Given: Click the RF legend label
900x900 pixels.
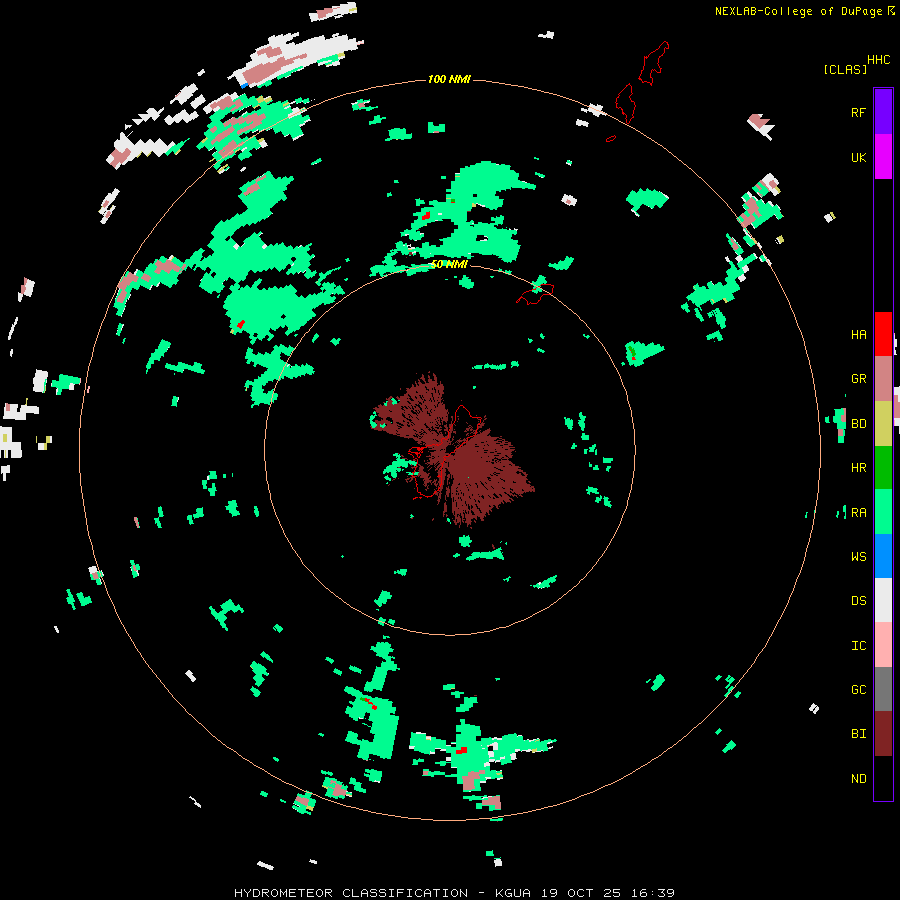Looking at the screenshot, I should pyautogui.click(x=858, y=112).
